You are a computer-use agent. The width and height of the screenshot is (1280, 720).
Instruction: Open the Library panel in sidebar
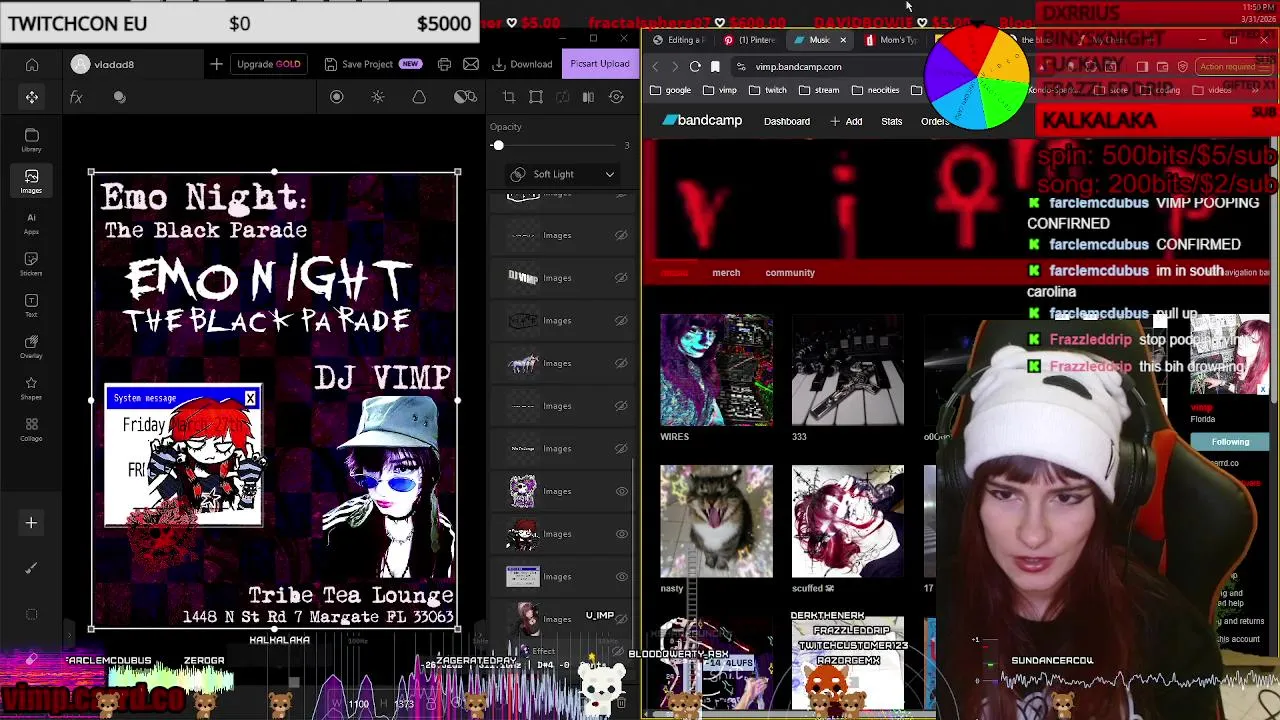click(32, 140)
